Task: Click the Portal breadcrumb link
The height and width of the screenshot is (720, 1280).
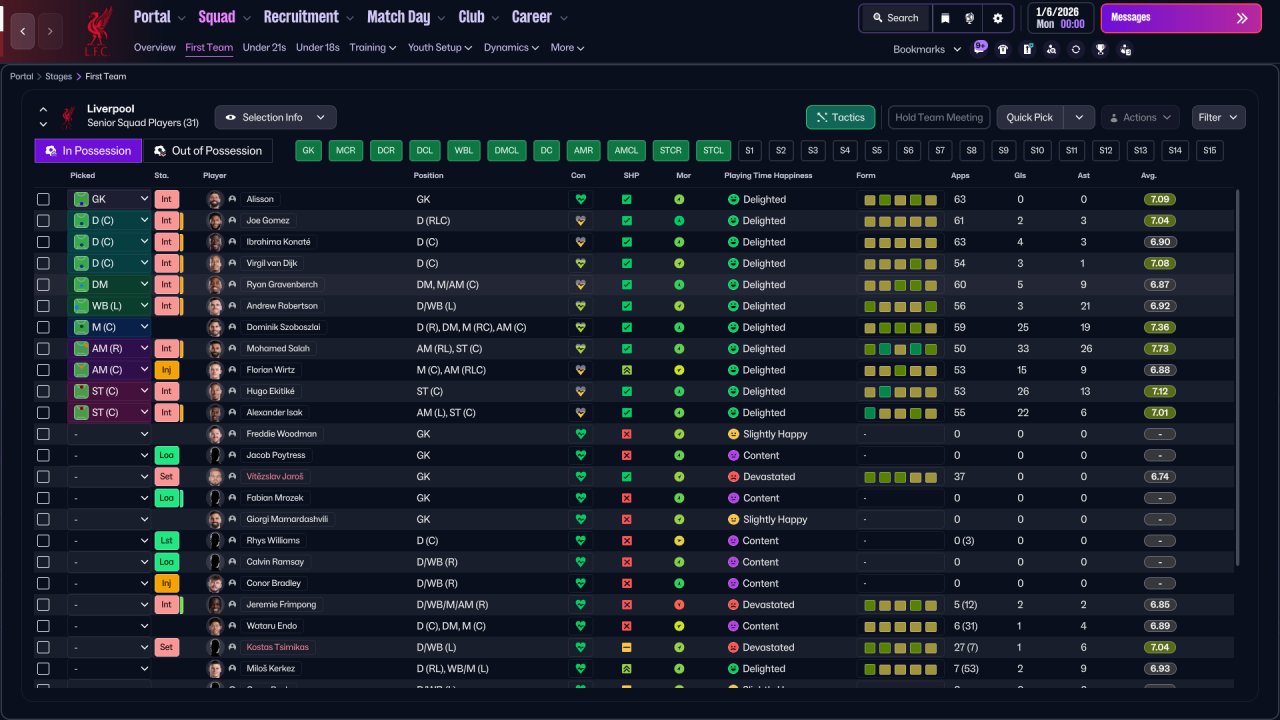Action: click(x=22, y=77)
